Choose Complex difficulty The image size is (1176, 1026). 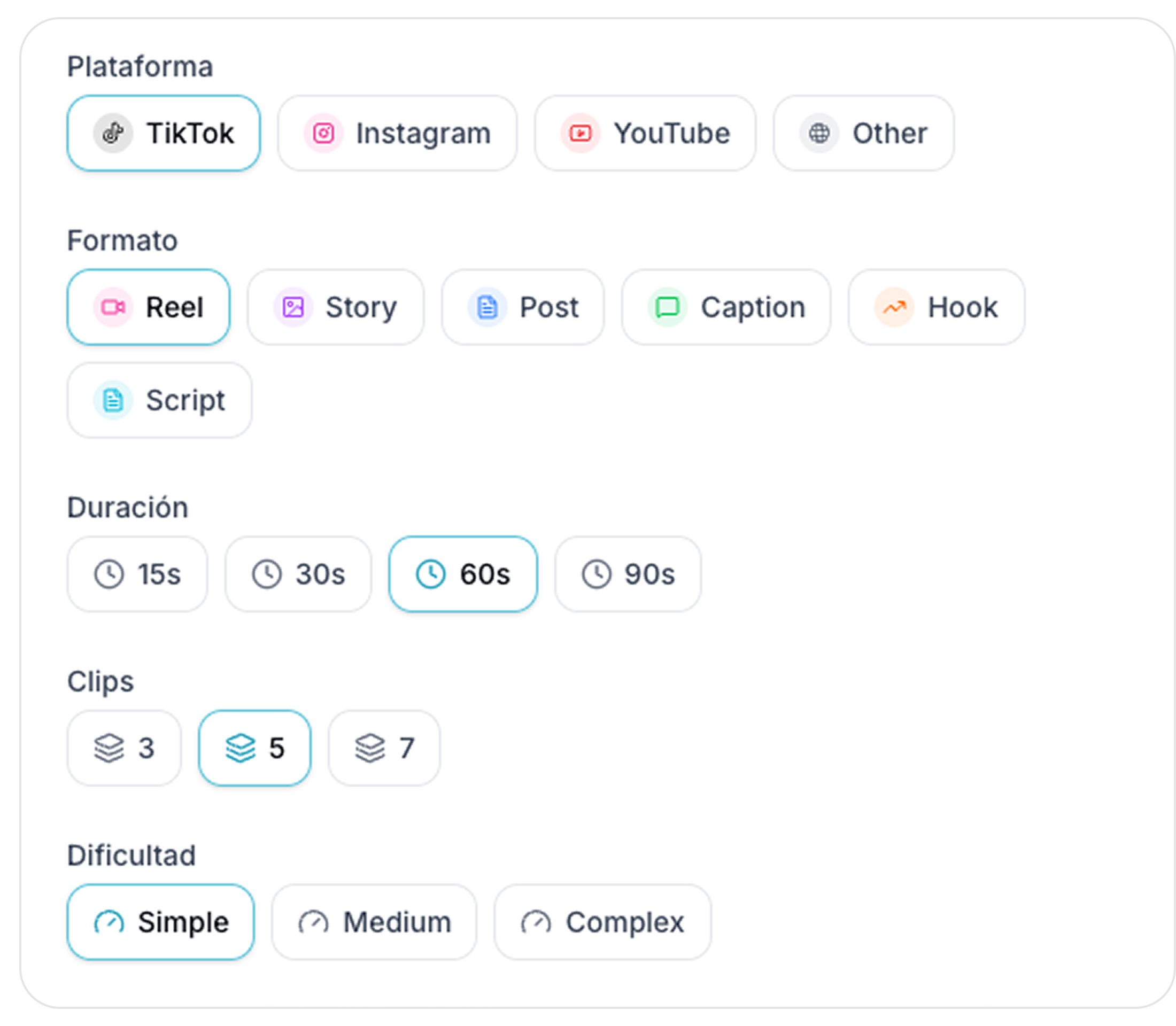(x=602, y=922)
